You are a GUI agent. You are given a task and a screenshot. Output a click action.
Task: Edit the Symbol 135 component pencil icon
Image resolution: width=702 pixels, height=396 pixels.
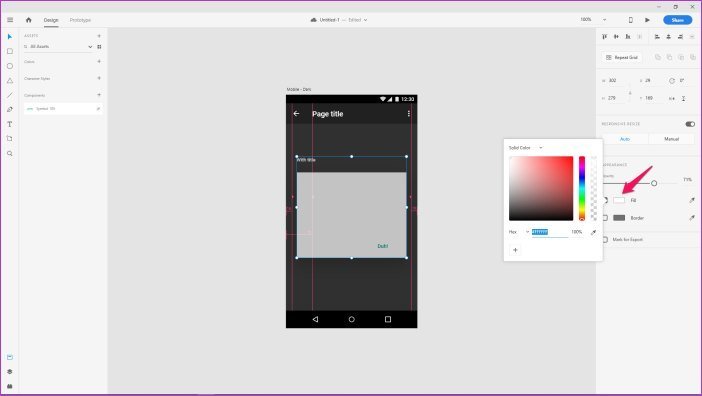tap(98, 109)
